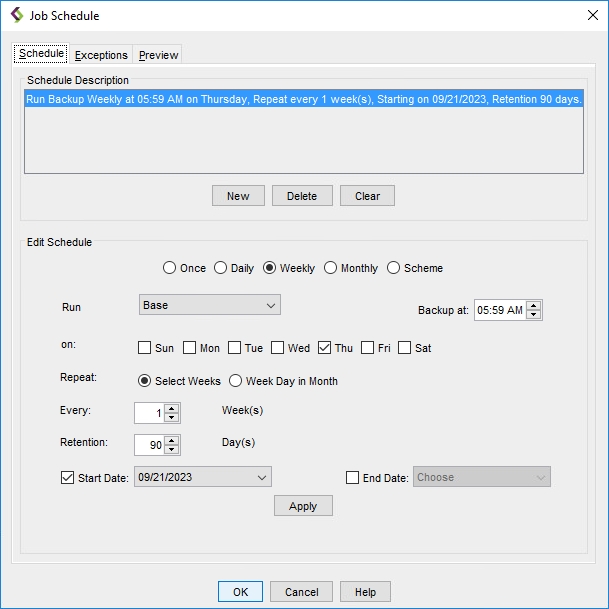Select the highlighted schedule description entry
The height and width of the screenshot is (609, 609).
coord(303,100)
